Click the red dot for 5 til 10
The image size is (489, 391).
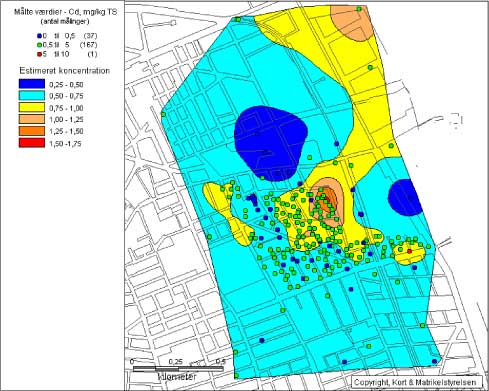[40, 54]
